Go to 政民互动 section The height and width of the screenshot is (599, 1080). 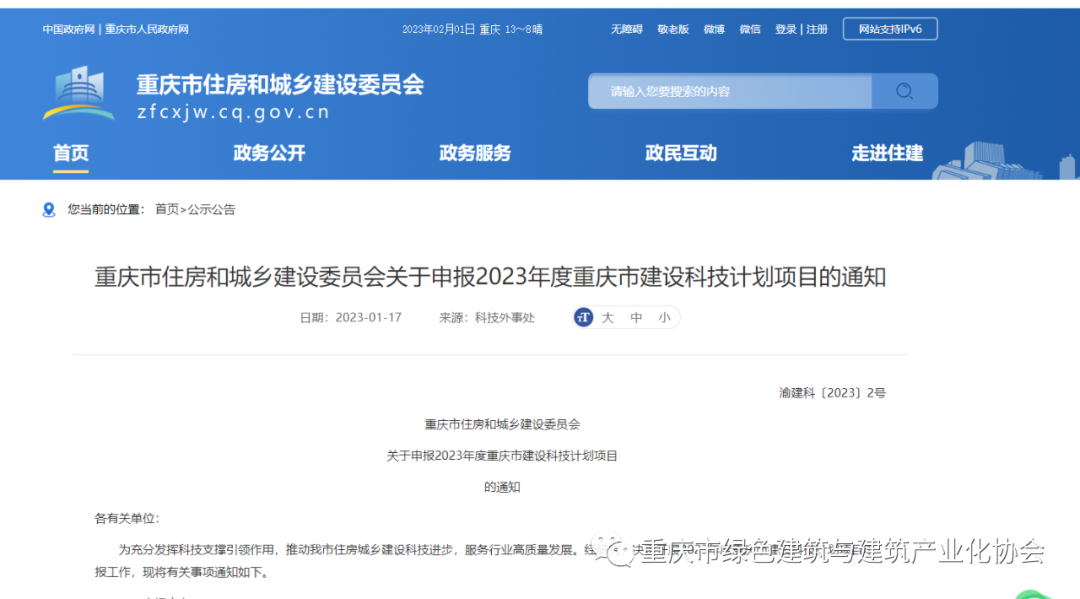(x=681, y=153)
